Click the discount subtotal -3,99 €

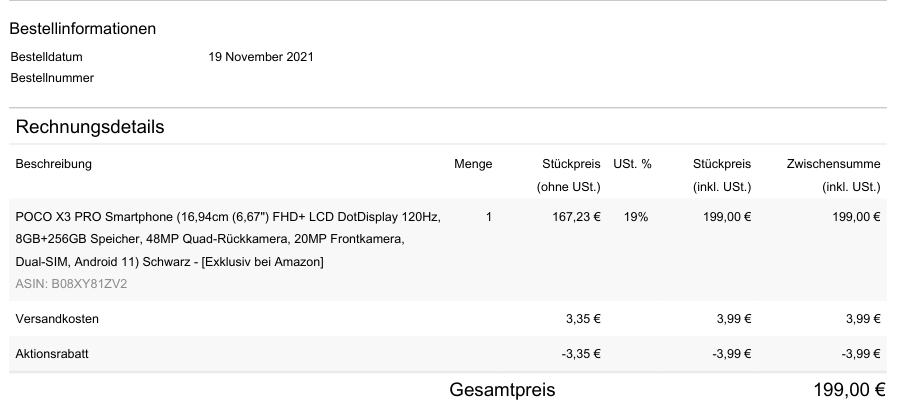click(860, 355)
